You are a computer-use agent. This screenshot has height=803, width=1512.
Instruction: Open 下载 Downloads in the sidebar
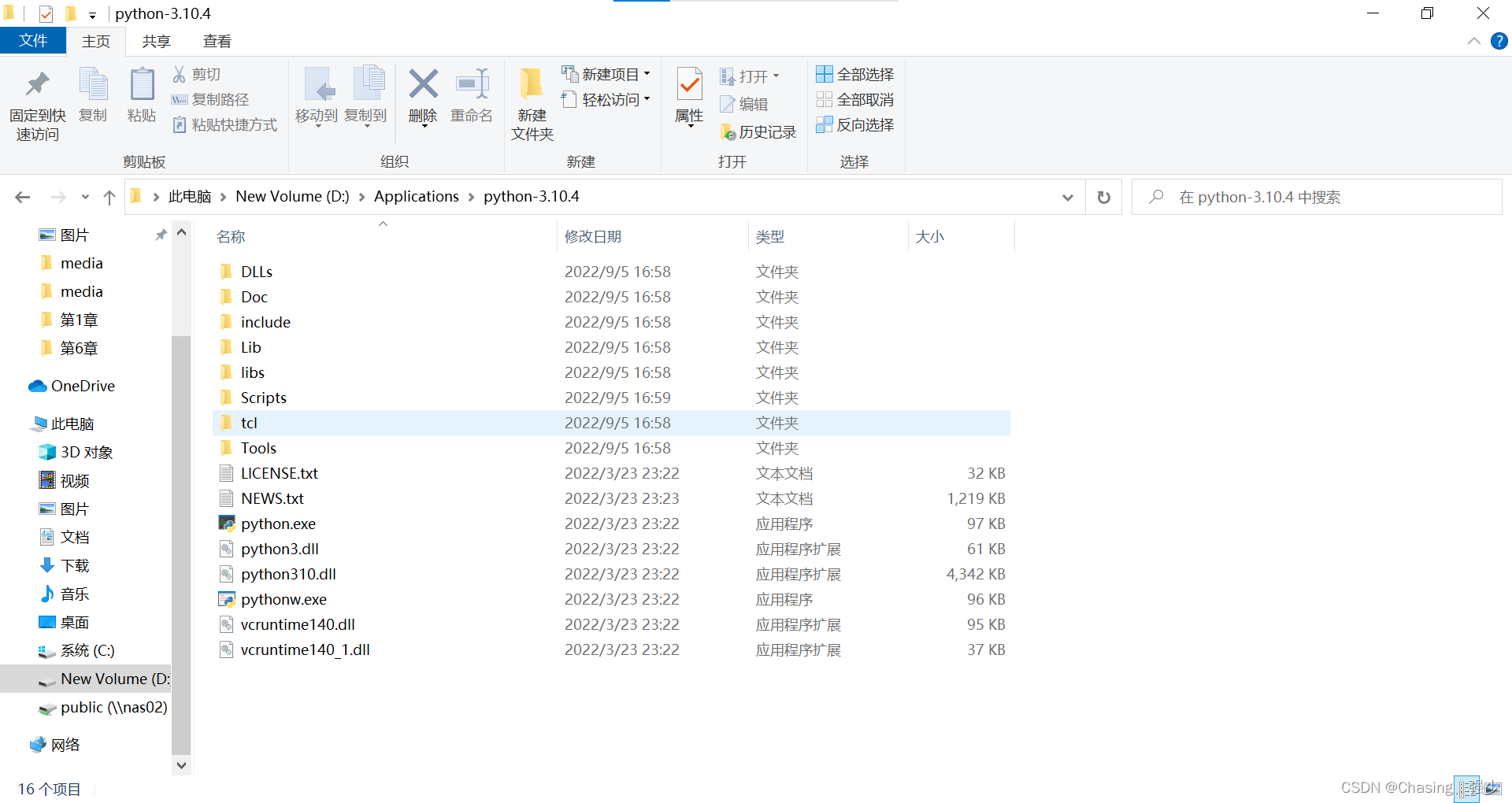[65, 565]
